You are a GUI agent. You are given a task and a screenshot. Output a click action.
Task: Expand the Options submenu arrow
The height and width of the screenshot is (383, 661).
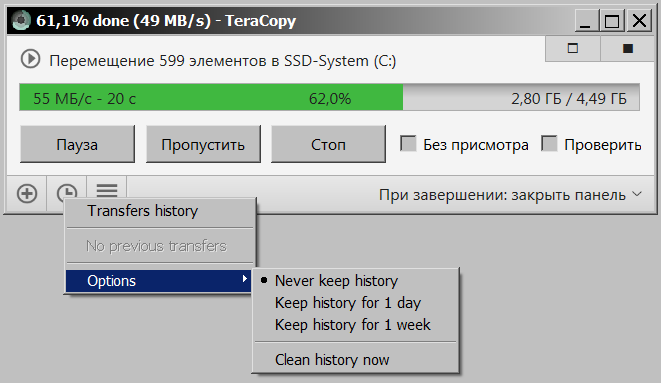pos(245,279)
